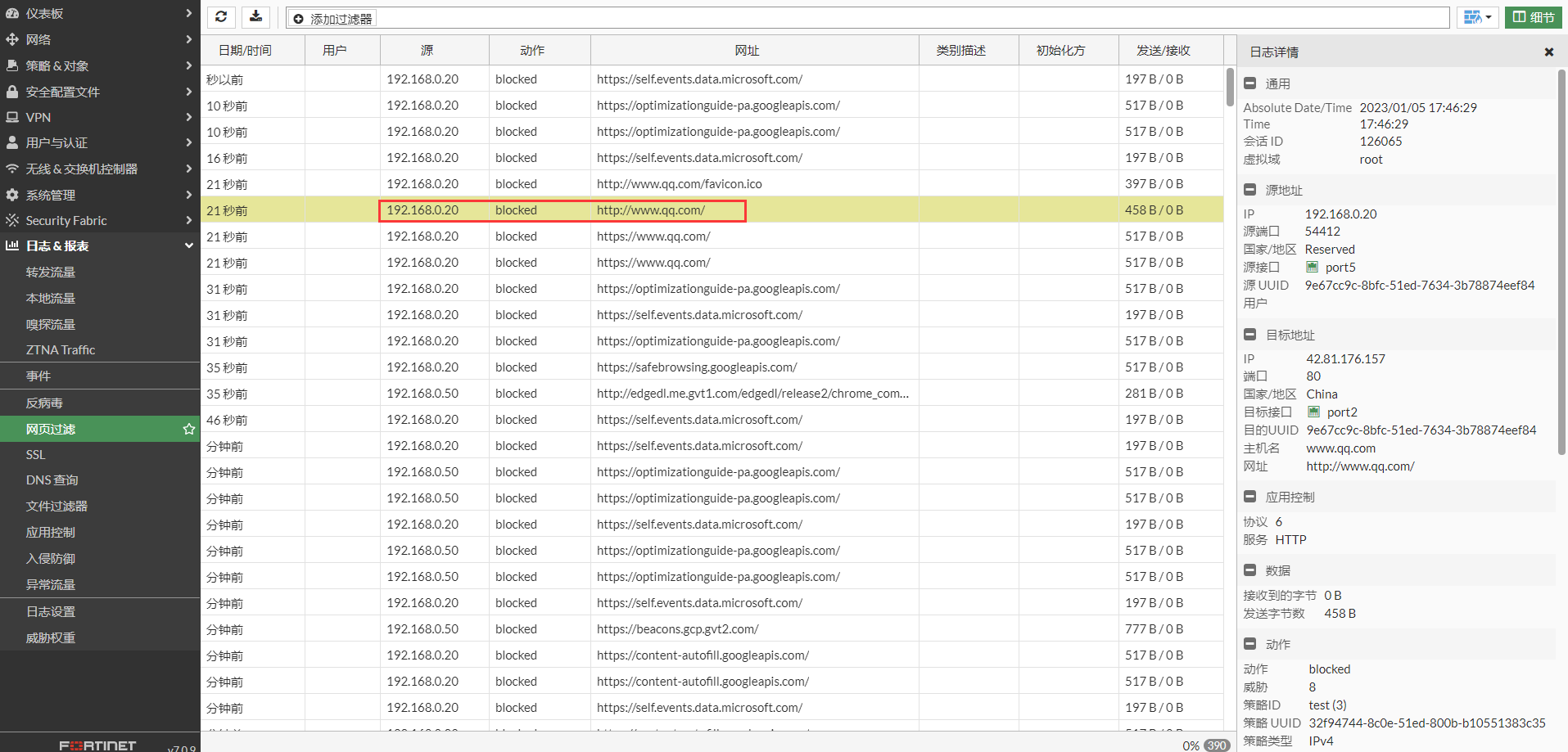Viewport: 1568px width, 752px height.
Task: Collapse the 目标地址 section
Action: pyautogui.click(x=1249, y=335)
